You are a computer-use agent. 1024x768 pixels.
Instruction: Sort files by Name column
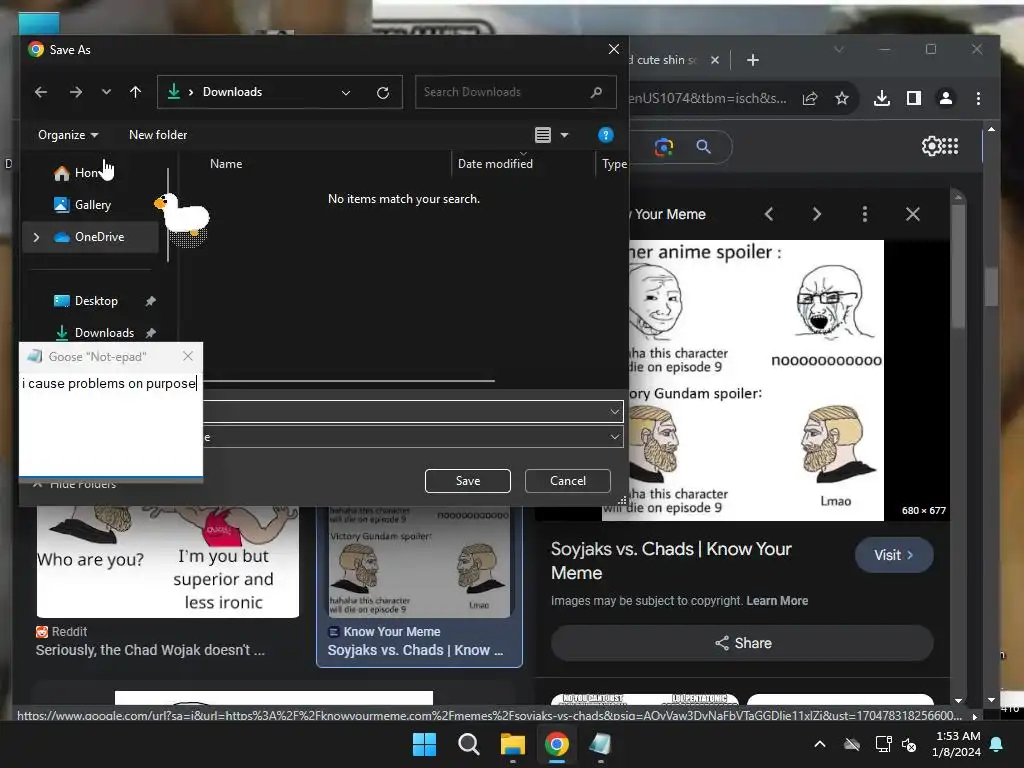tap(226, 164)
